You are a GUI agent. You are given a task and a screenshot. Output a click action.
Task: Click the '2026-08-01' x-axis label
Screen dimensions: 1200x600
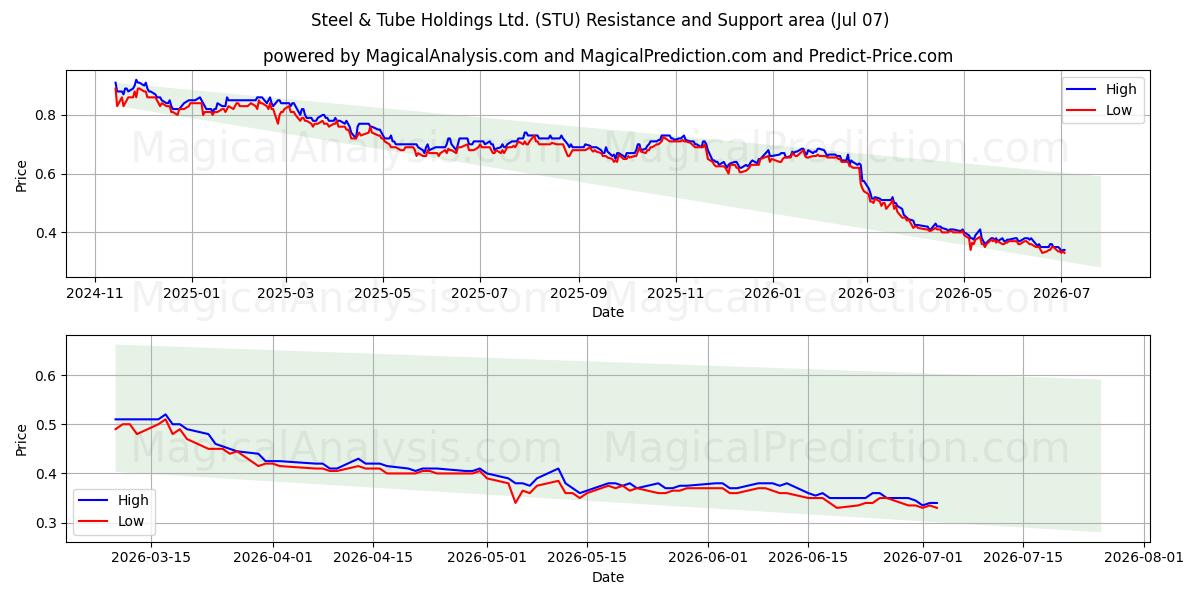pos(1144,559)
